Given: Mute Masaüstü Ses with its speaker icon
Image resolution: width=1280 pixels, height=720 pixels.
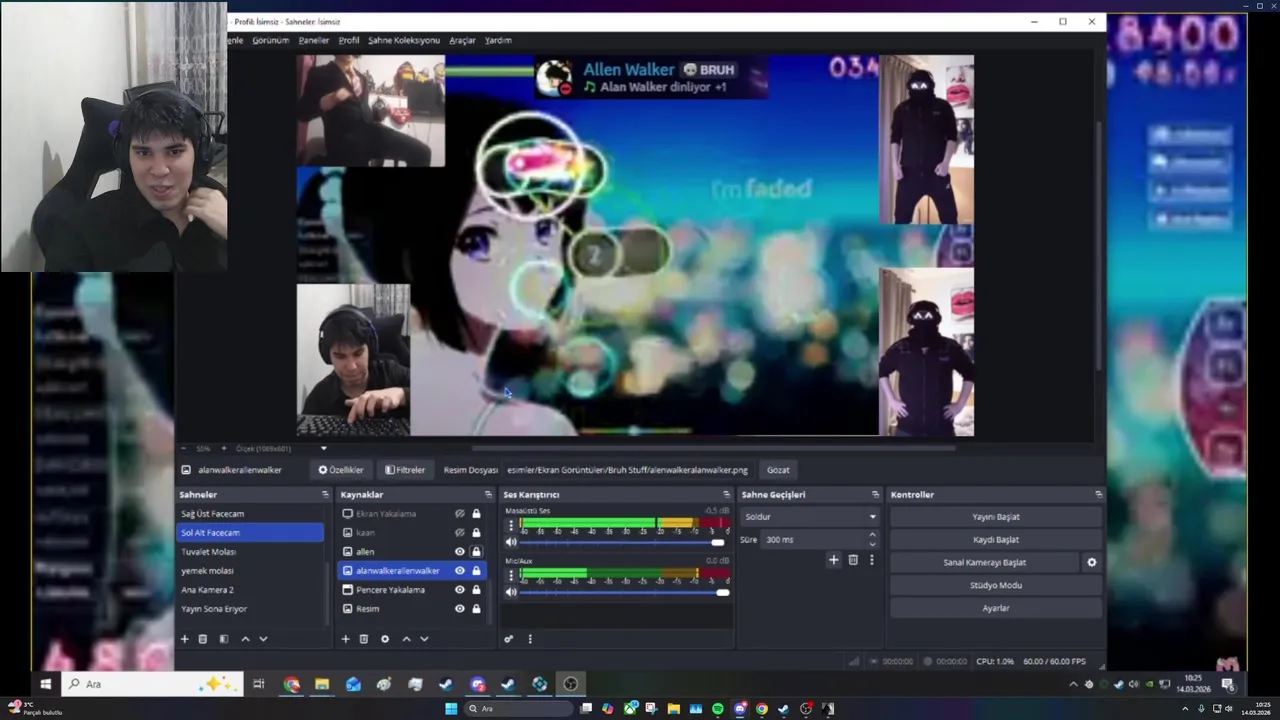Looking at the screenshot, I should click(x=511, y=542).
